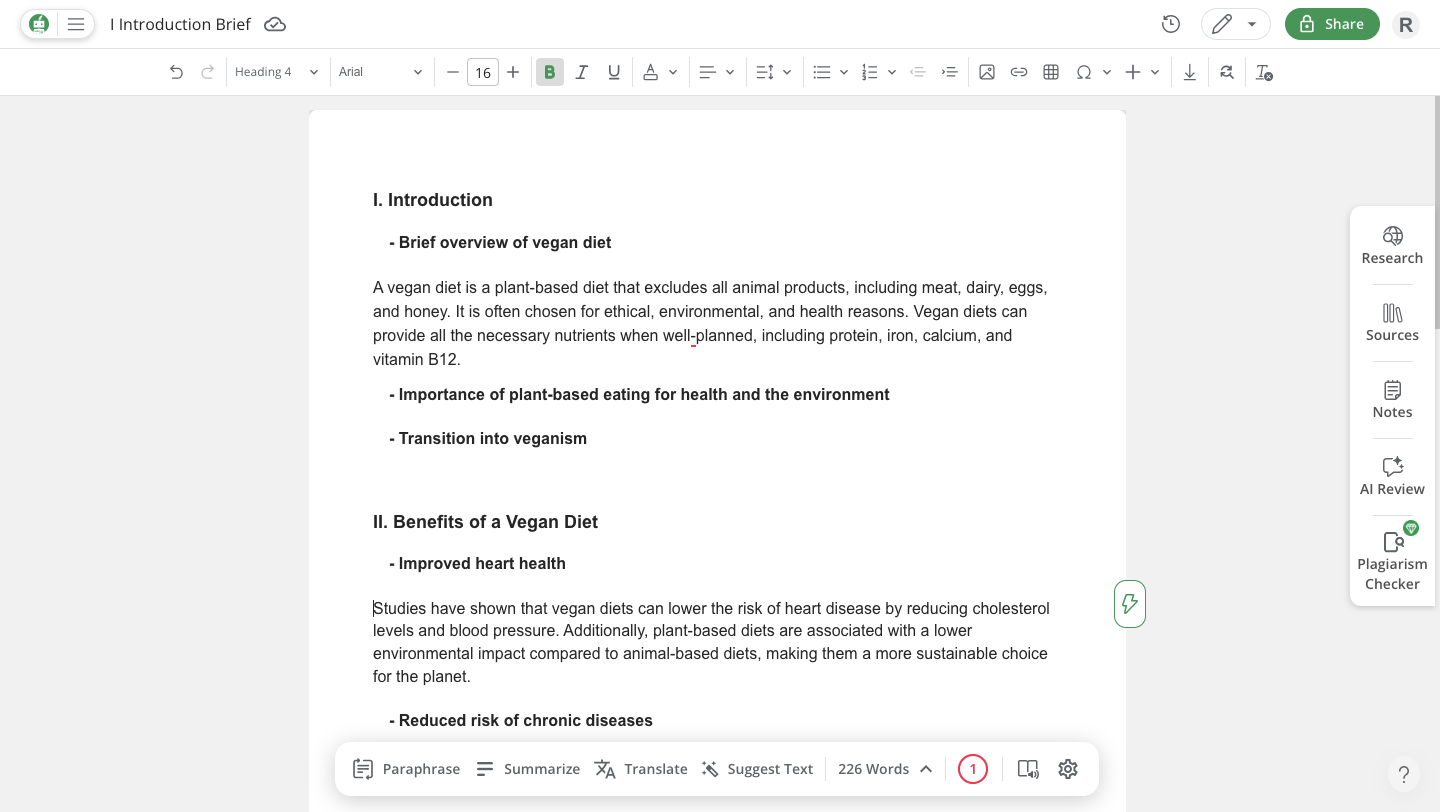This screenshot has width=1440, height=812.
Task: Open the AI Review side panel
Action: click(1392, 476)
